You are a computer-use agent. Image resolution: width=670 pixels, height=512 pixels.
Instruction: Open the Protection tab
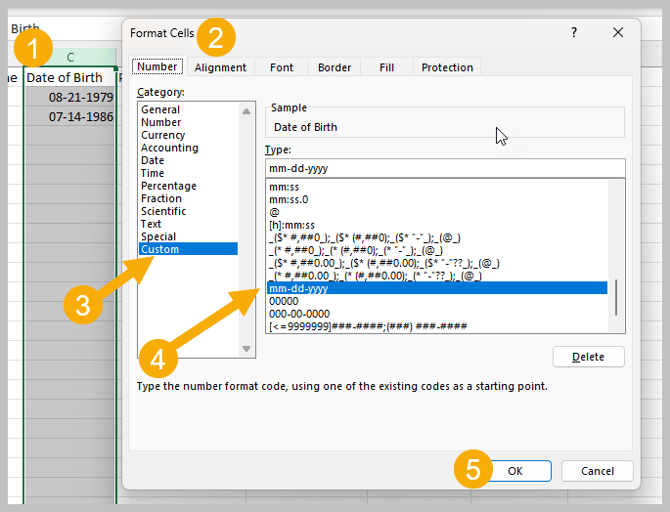click(447, 68)
